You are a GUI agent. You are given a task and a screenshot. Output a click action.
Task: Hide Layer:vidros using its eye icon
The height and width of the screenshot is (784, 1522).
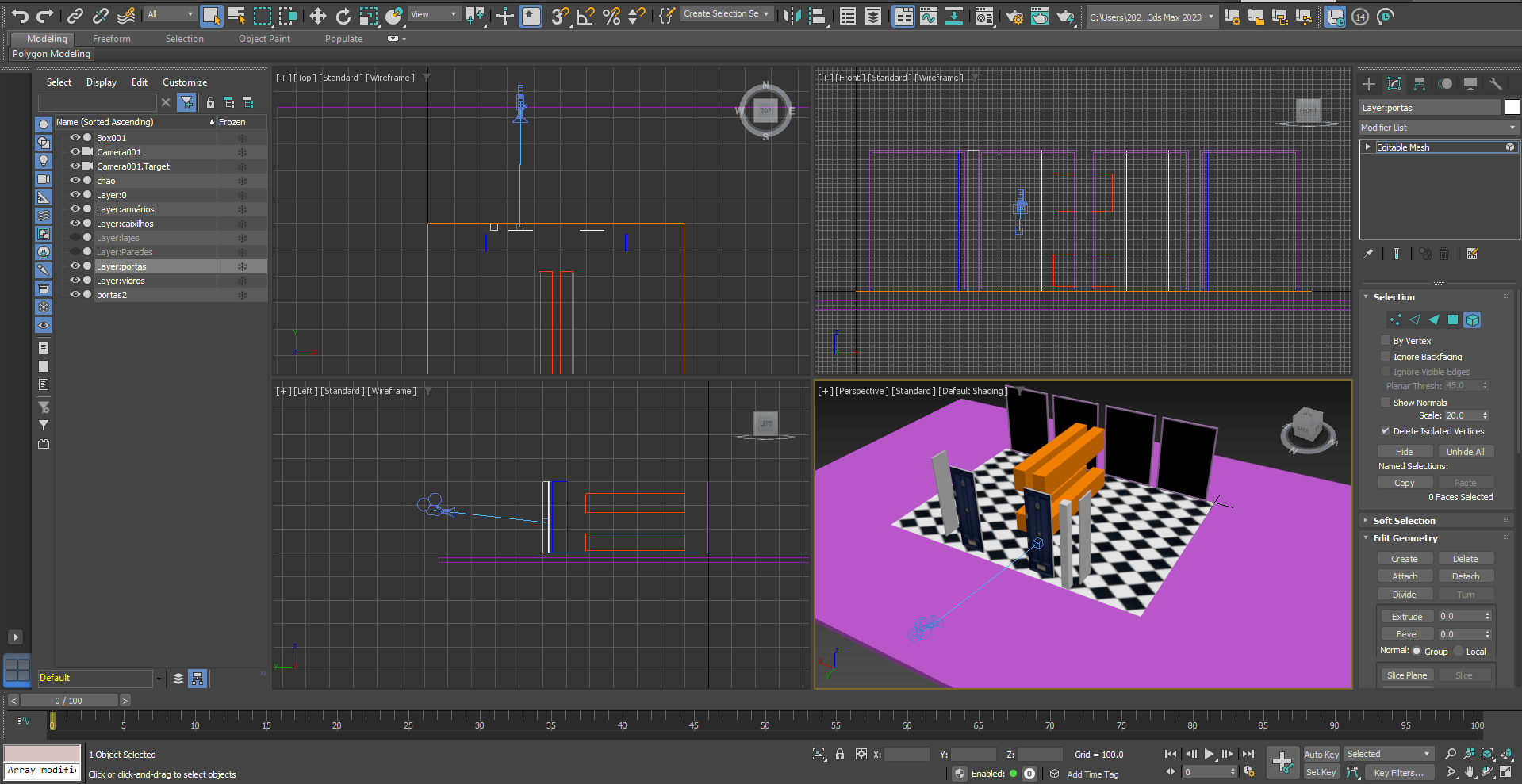click(75, 281)
